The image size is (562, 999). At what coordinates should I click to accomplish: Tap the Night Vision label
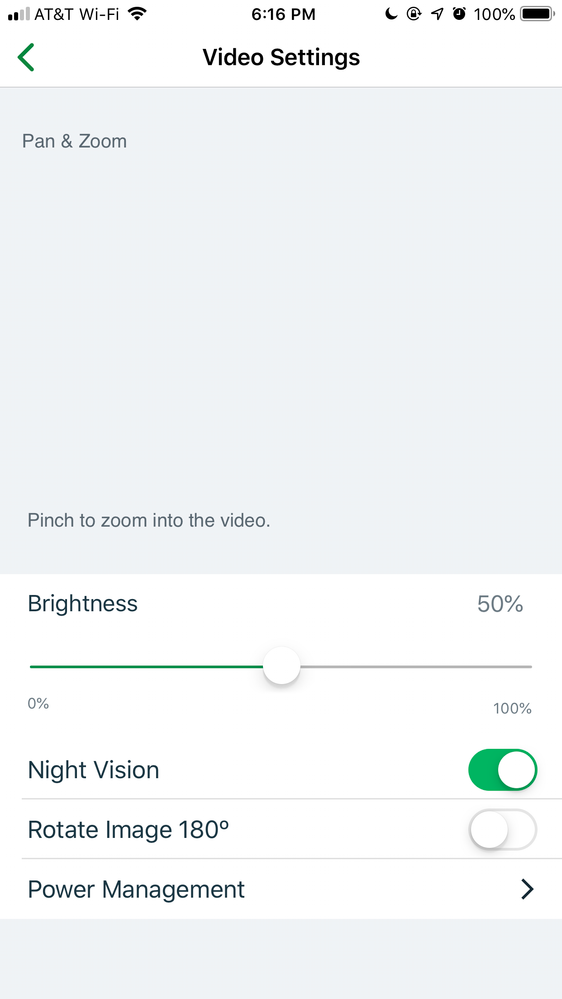tap(93, 770)
